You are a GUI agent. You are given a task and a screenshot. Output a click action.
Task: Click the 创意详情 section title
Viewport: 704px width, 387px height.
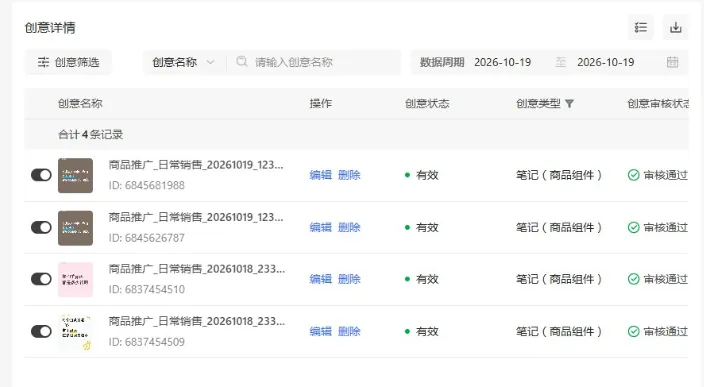(50, 28)
